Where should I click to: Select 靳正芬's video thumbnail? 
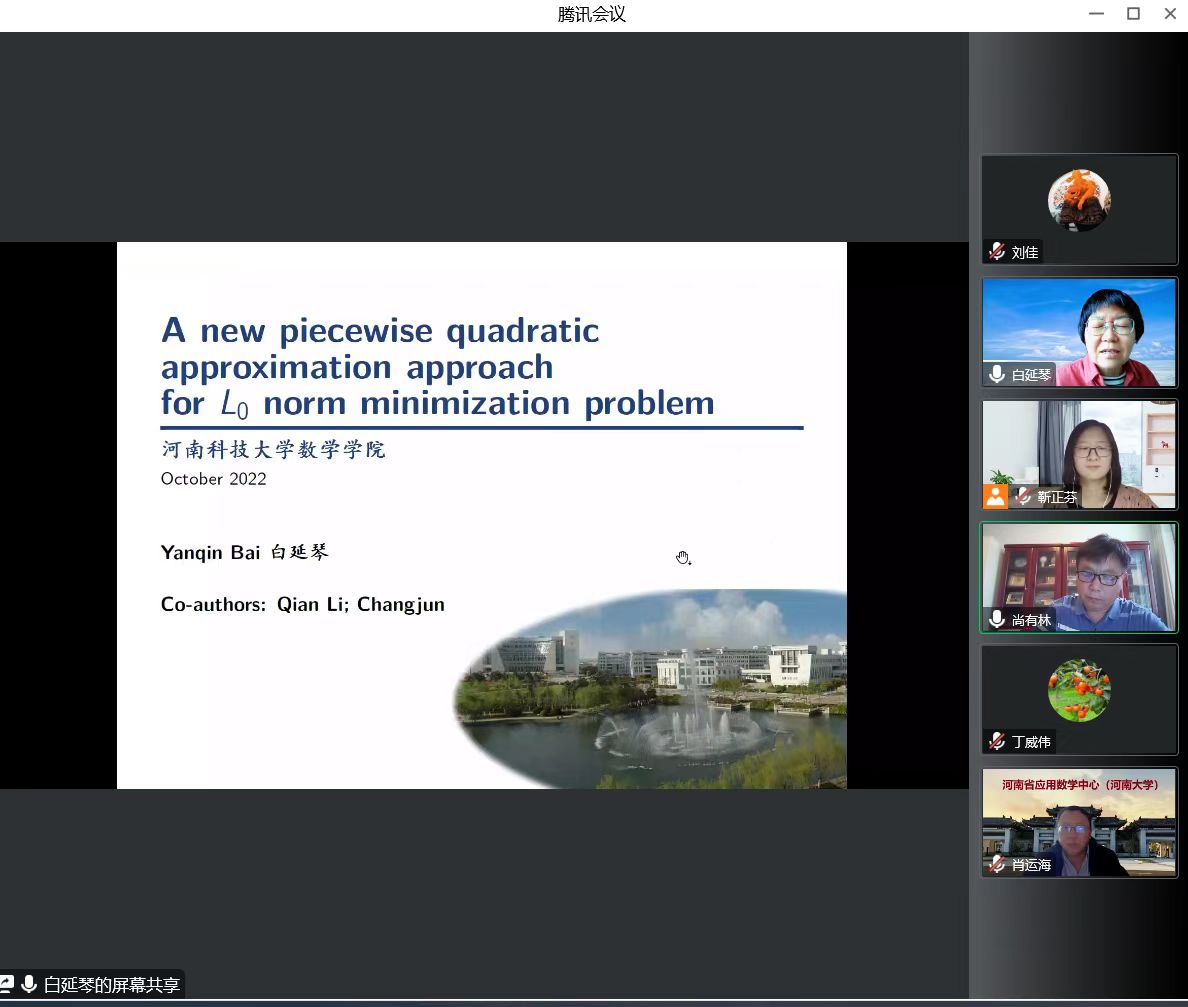pyautogui.click(x=1079, y=455)
